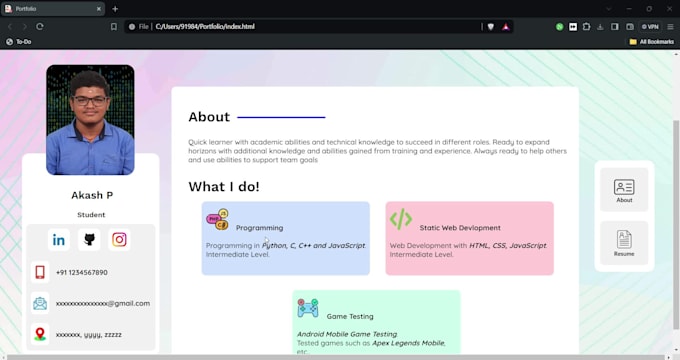
Task: Open the To-Do bookmark
Action: pyautogui.click(x=19, y=42)
